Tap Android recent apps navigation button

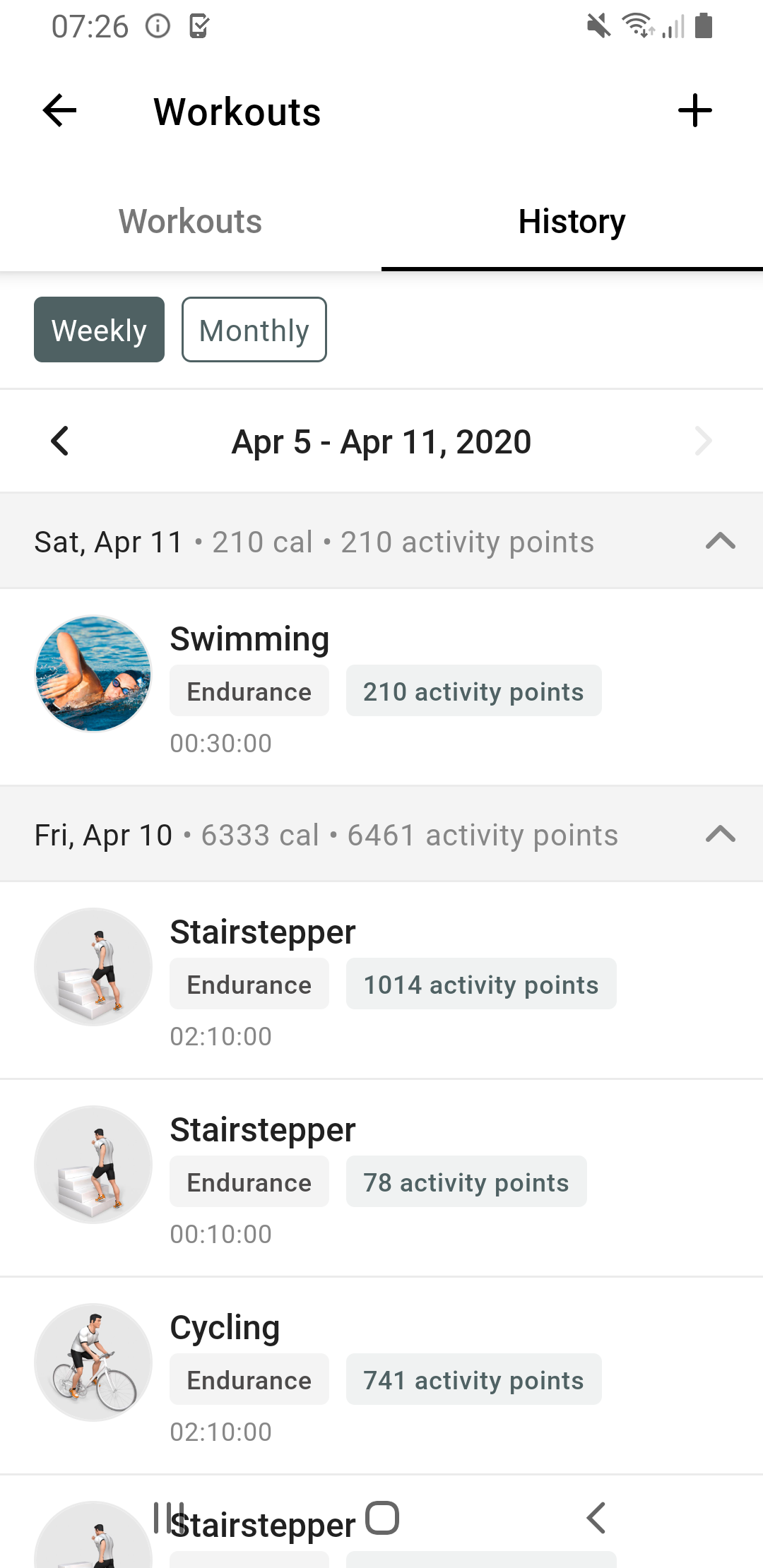point(169,1518)
